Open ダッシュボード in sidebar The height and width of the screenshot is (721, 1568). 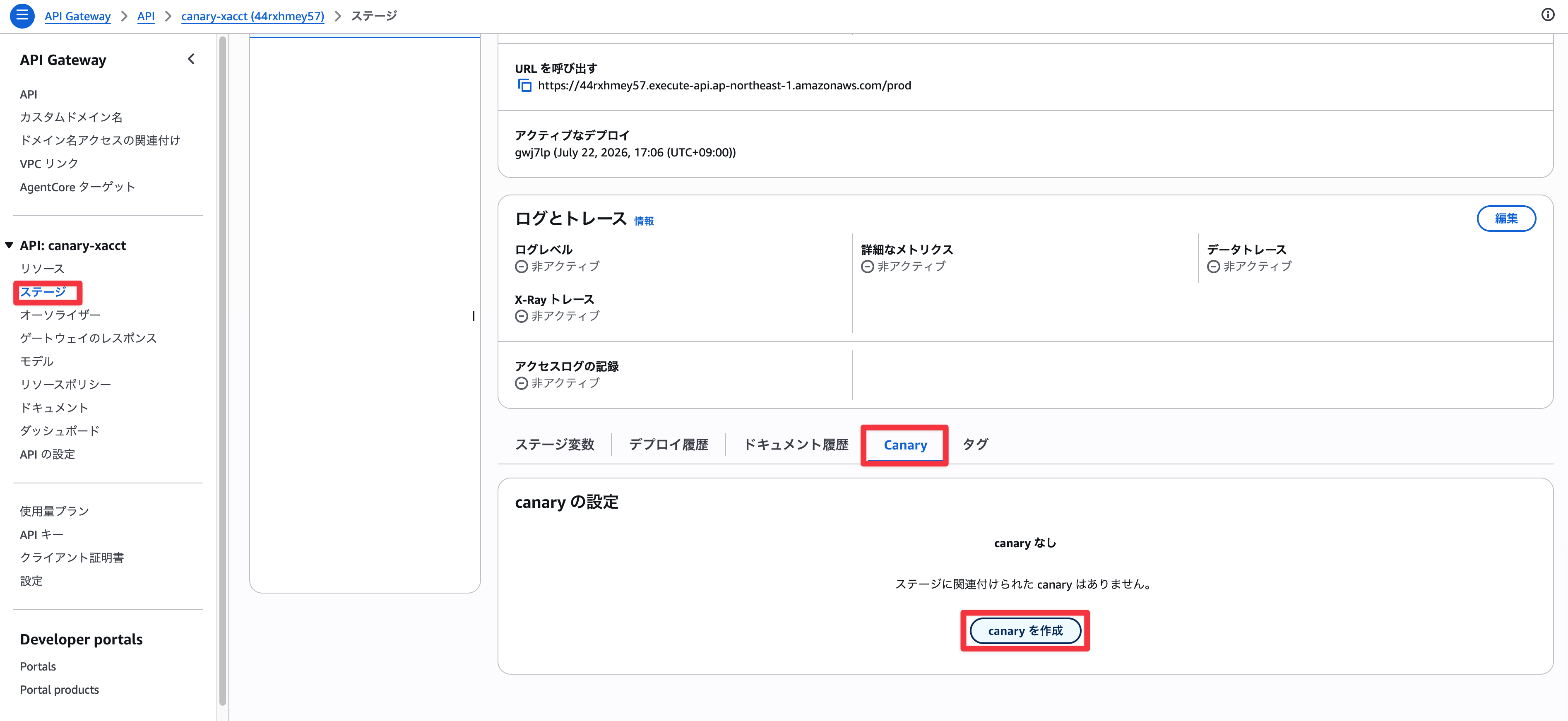[60, 430]
